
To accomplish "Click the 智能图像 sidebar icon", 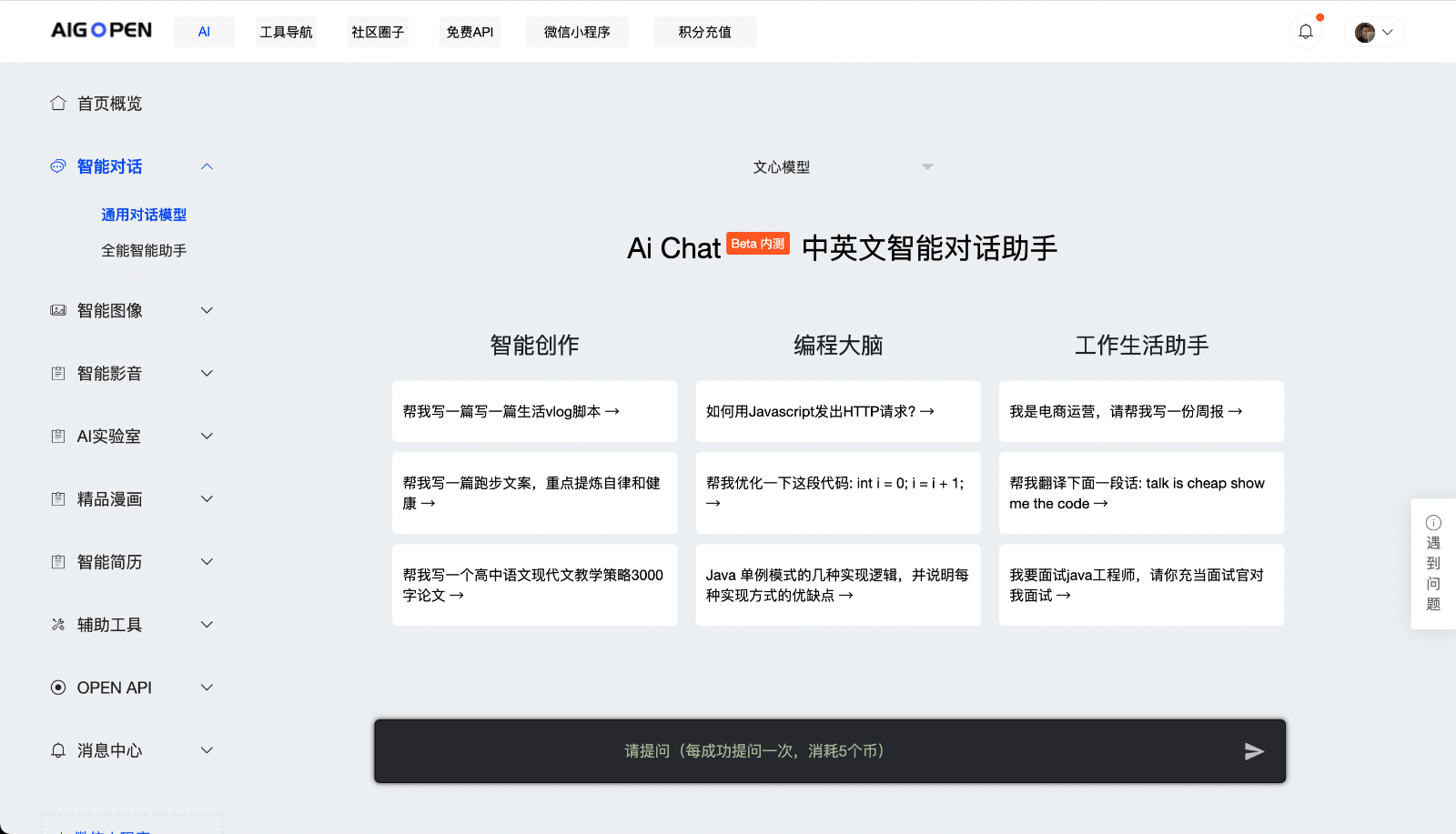I will 58,310.
